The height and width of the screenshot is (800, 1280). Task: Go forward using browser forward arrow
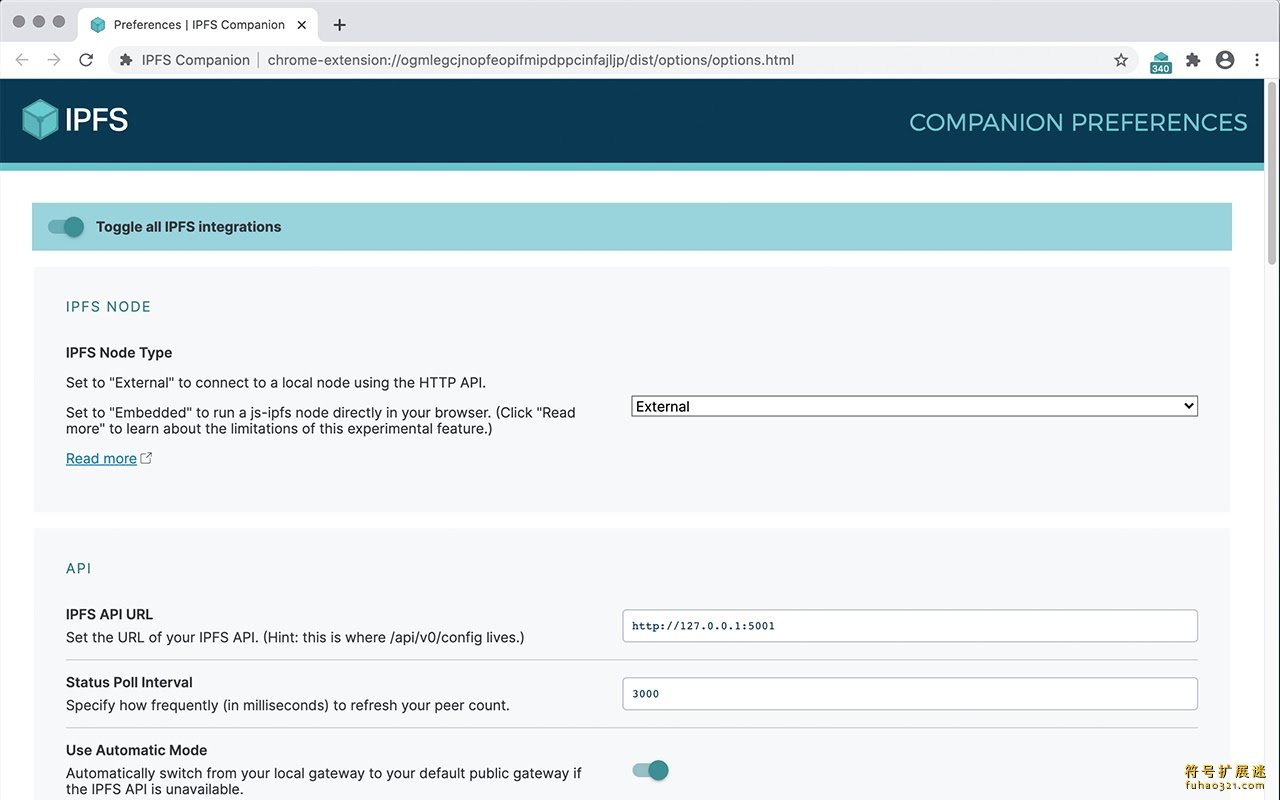tap(54, 60)
